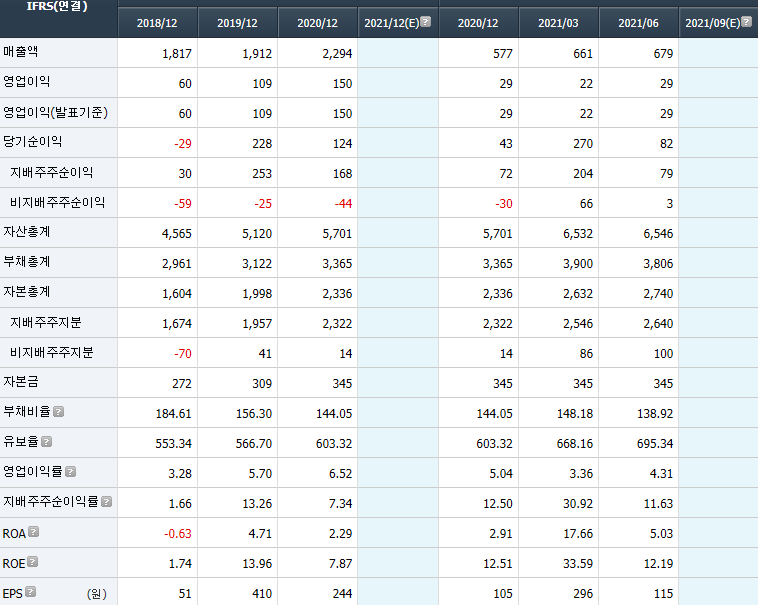758x605 pixels.
Task: Click the help icon next to 영업이익률
Action: pyautogui.click(x=71, y=472)
